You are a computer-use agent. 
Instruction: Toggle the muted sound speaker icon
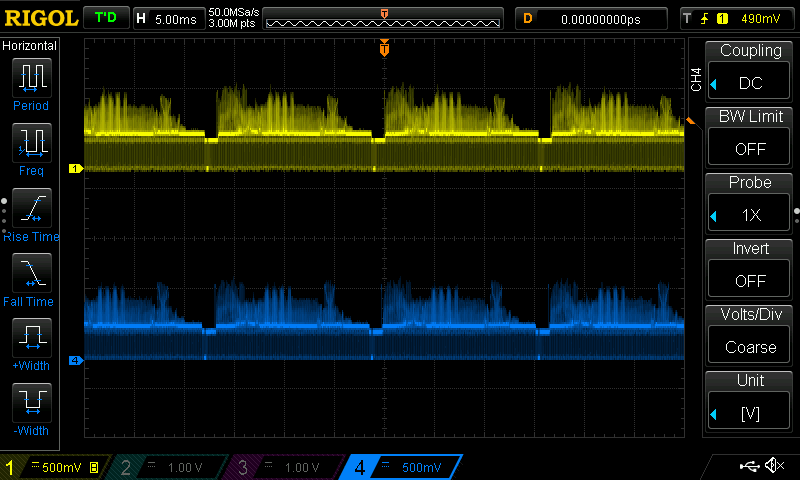pos(774,465)
